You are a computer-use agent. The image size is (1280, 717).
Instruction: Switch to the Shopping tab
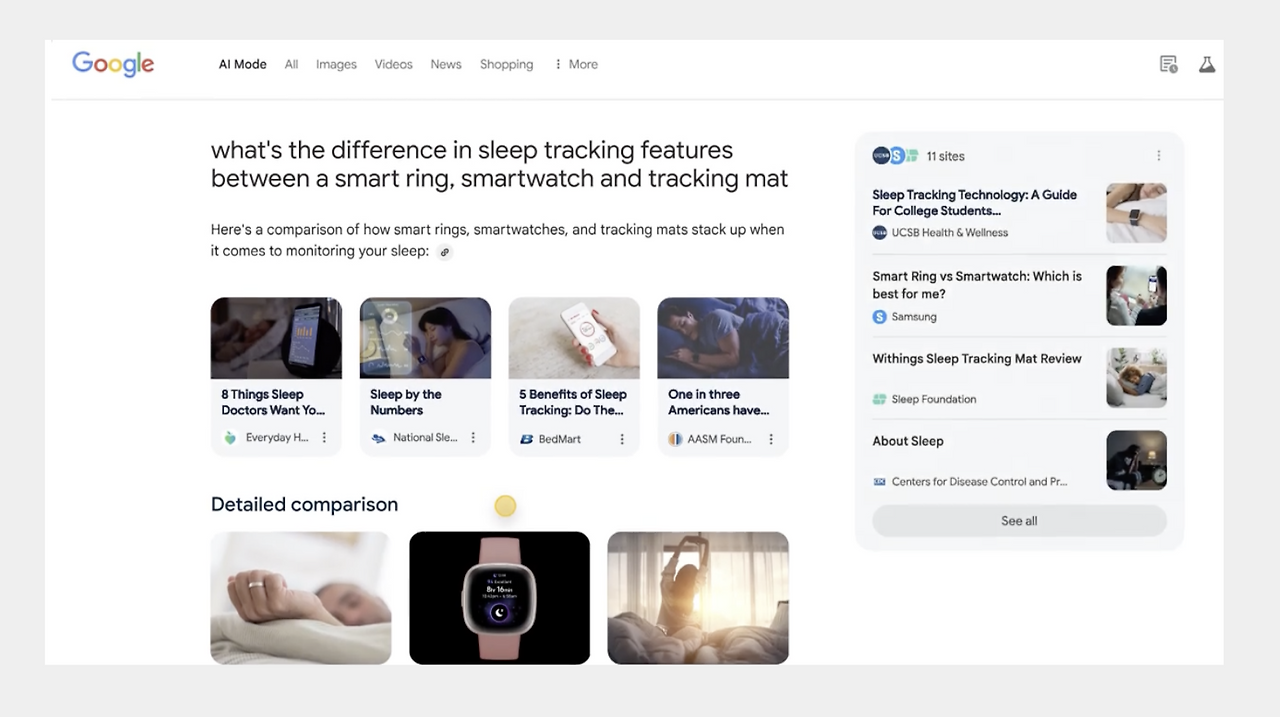506,64
